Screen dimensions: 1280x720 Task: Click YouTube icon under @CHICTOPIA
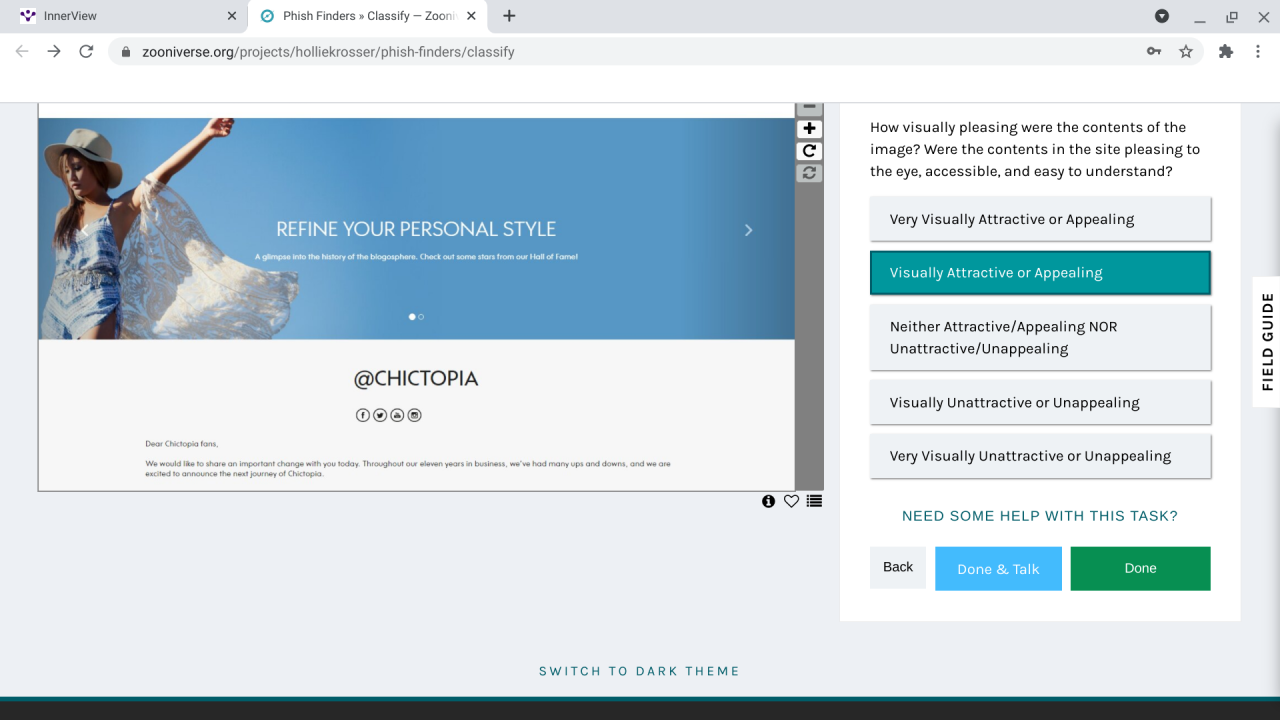[397, 415]
